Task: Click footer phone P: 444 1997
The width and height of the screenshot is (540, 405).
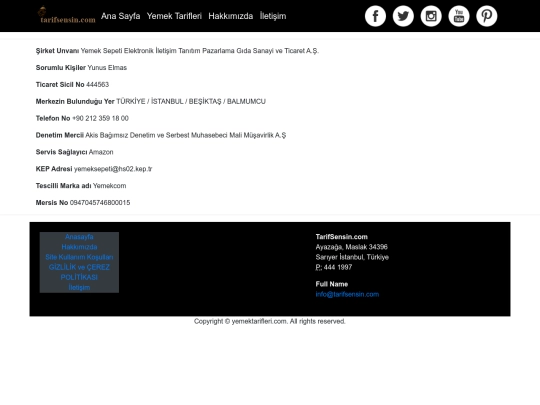Action: click(334, 267)
